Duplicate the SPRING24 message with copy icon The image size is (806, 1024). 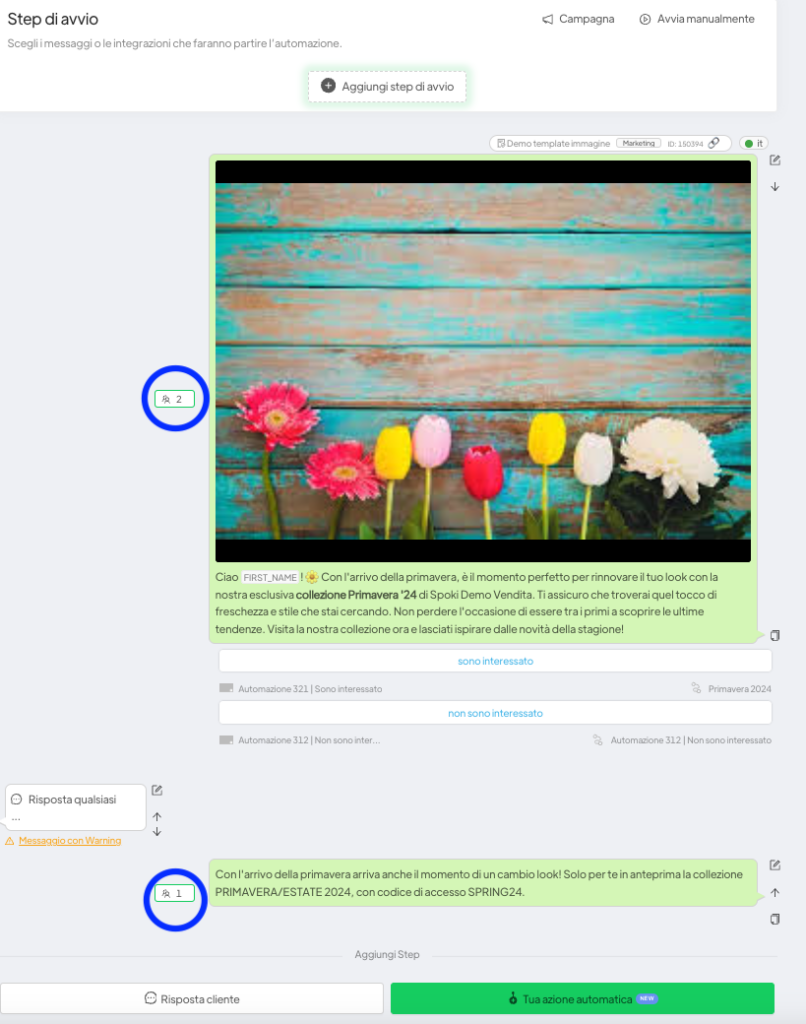pyautogui.click(x=775, y=919)
